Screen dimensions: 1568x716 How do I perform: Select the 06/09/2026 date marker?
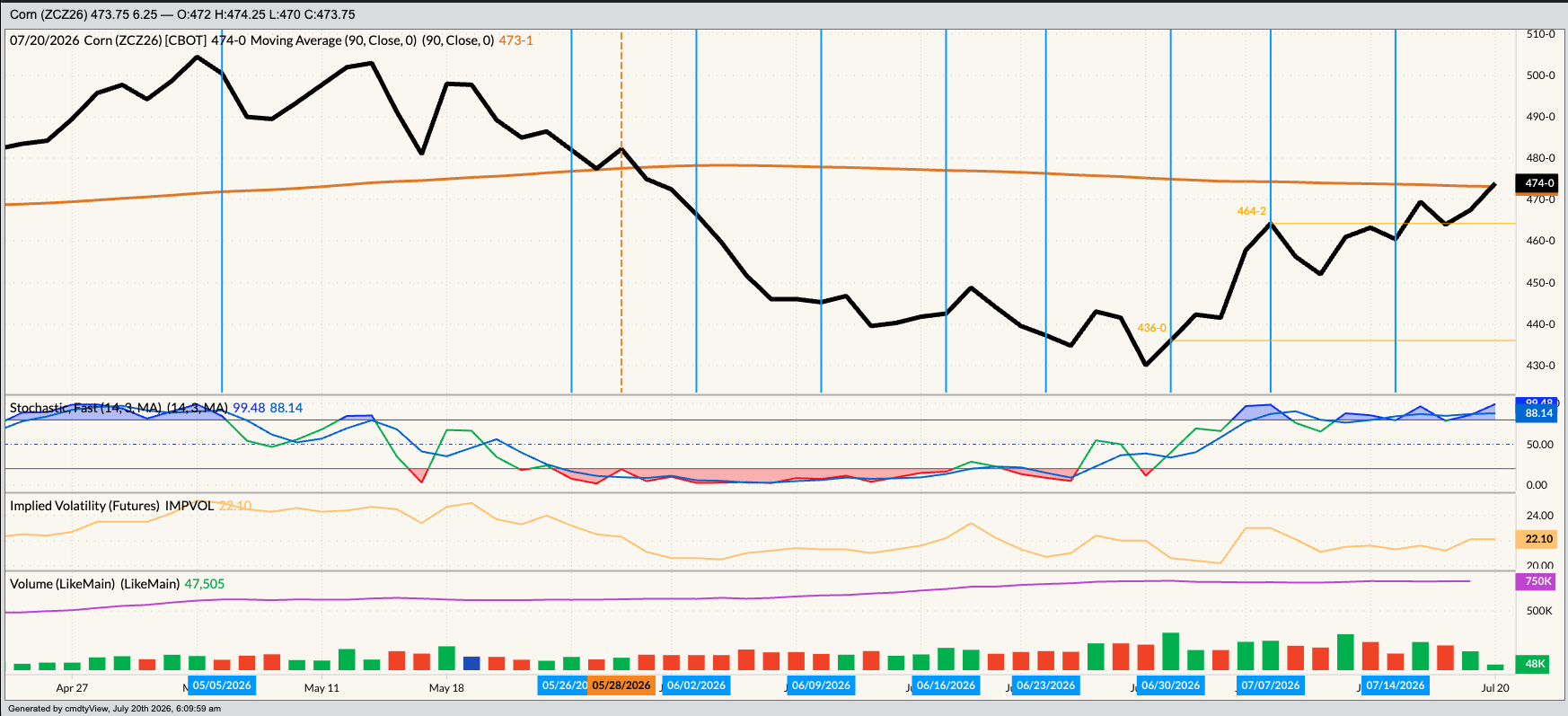tap(821, 685)
